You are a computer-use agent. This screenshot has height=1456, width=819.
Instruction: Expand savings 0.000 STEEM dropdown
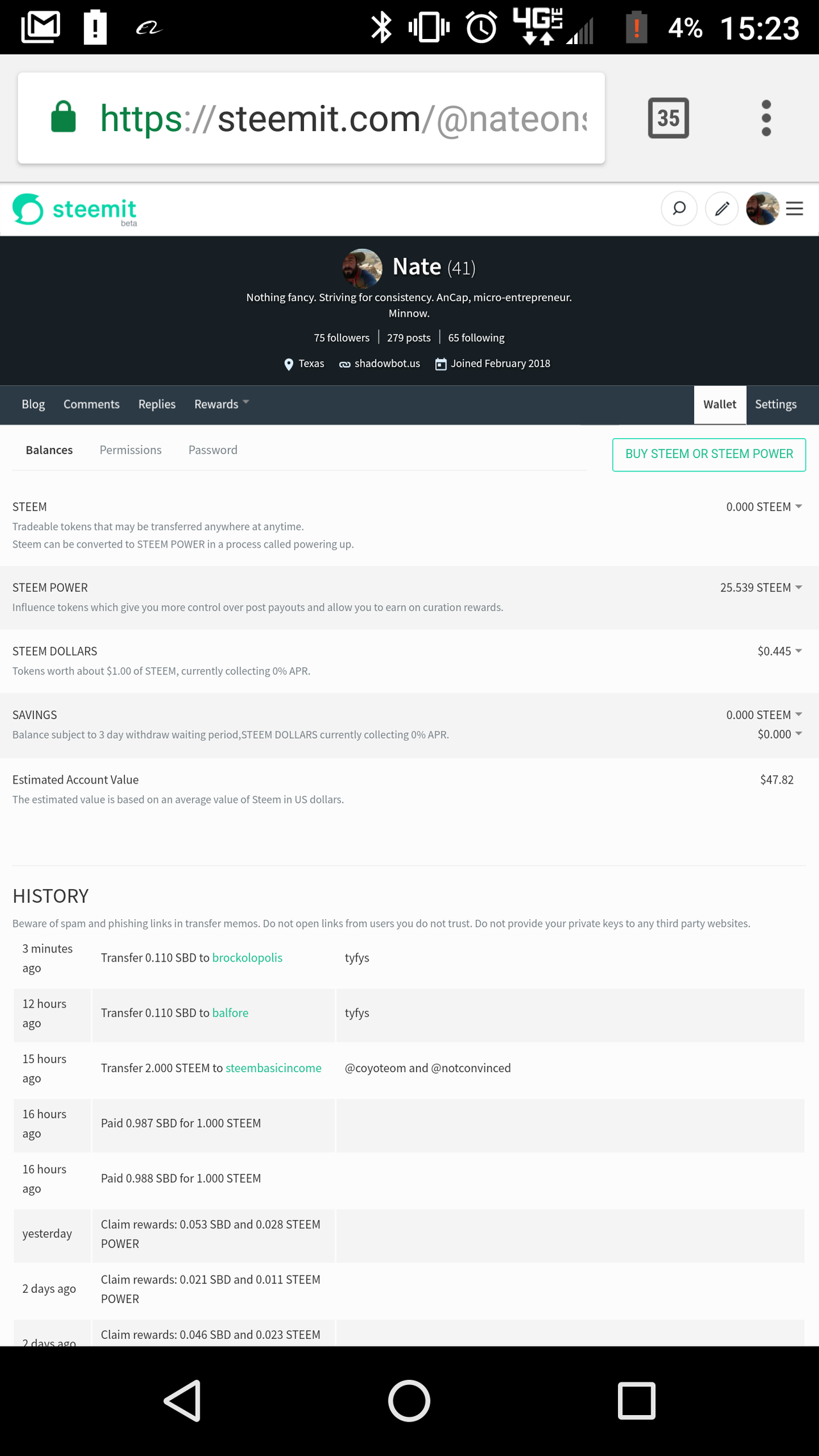(764, 715)
